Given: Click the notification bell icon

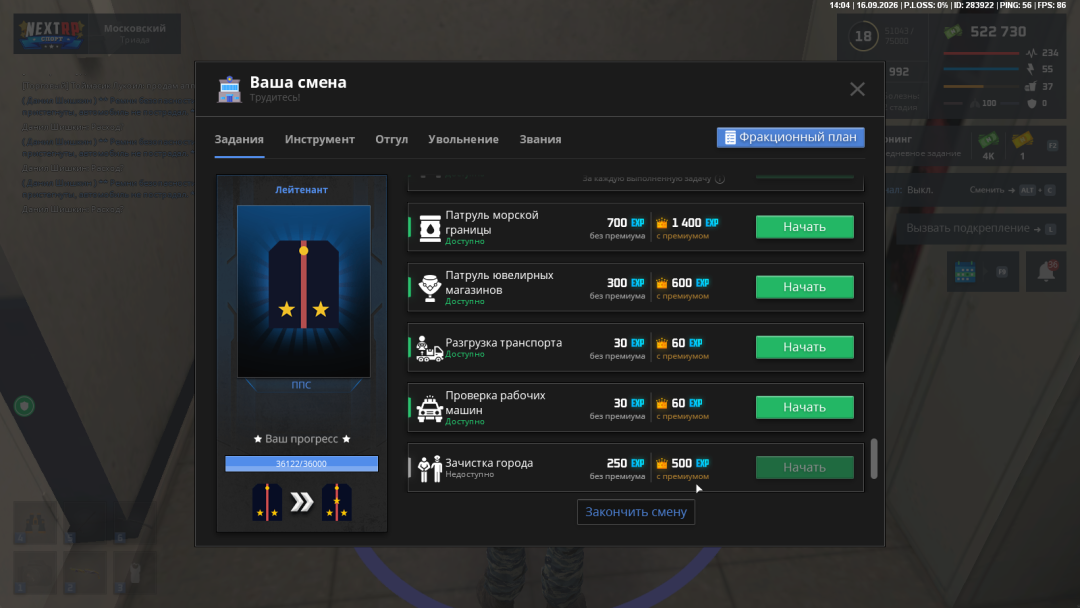Looking at the screenshot, I should pos(1046,271).
